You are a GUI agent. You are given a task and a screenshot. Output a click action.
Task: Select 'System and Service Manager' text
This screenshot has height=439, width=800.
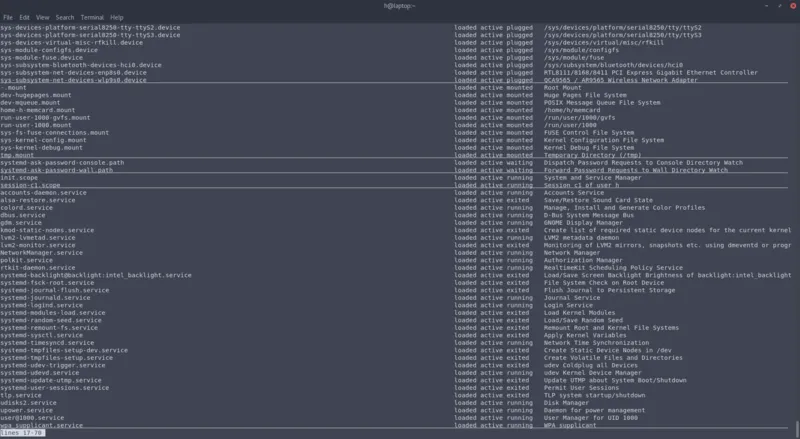(x=593, y=178)
